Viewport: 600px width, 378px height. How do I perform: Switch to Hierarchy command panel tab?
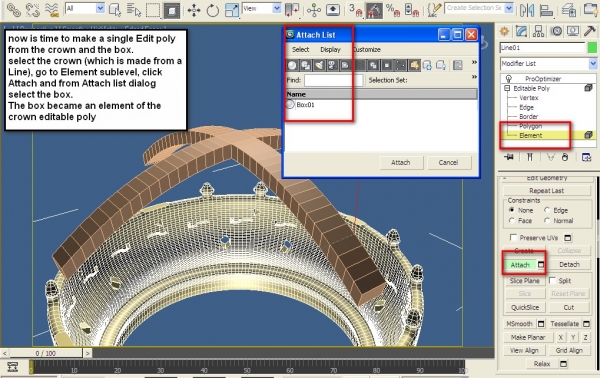(538, 31)
